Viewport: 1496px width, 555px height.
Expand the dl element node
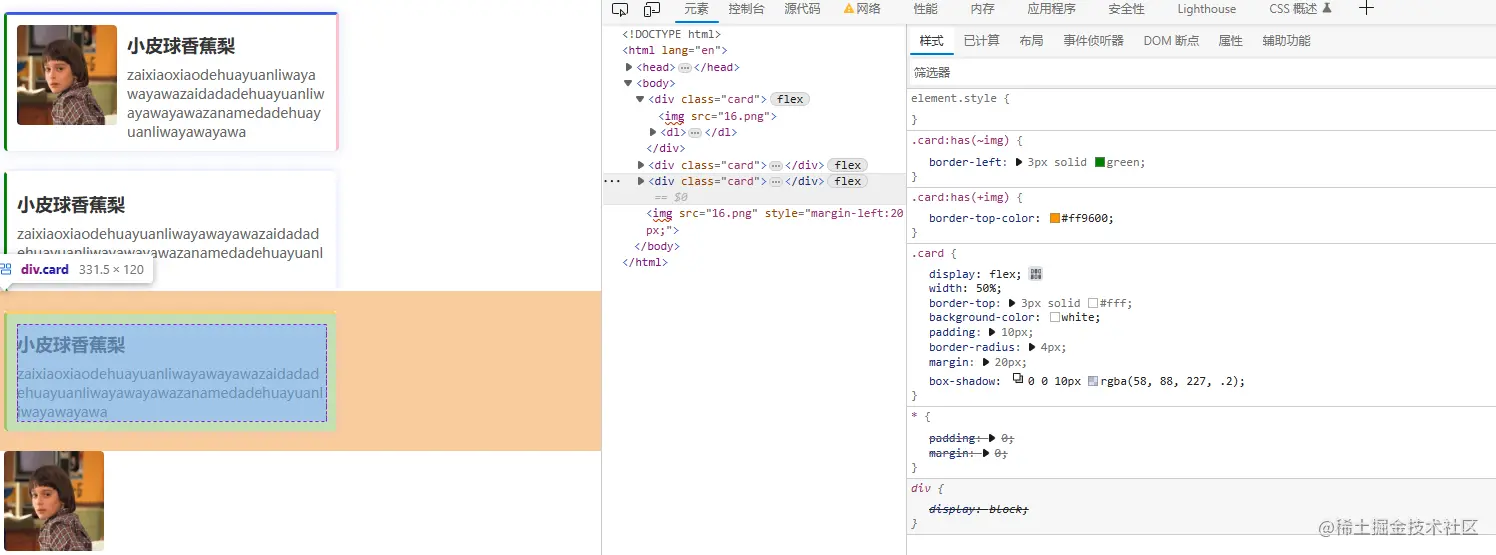pos(653,132)
